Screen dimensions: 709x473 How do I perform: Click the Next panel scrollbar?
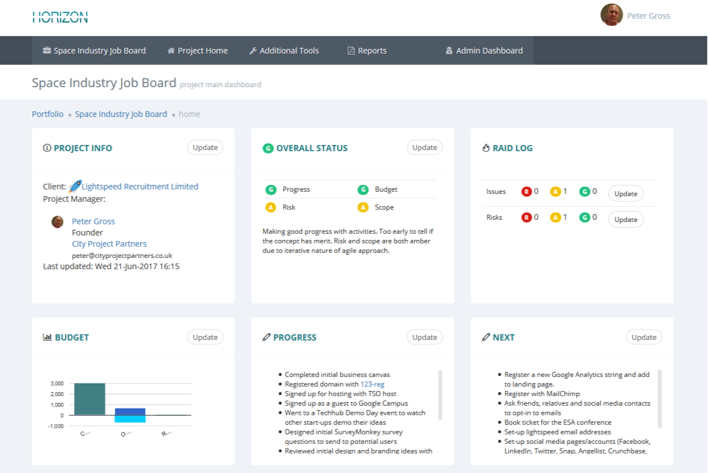660,399
